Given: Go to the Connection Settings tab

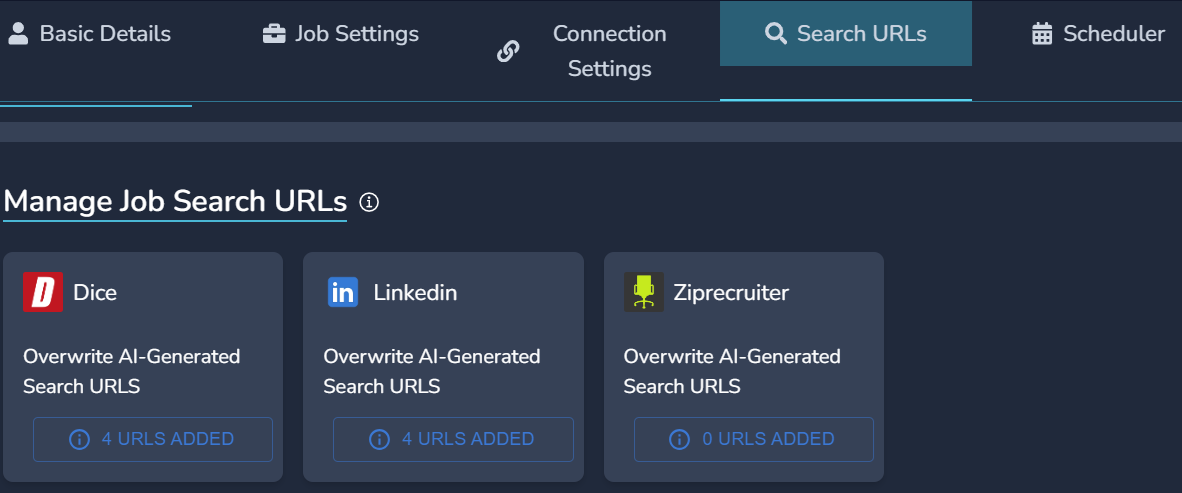Looking at the screenshot, I should tap(609, 51).
